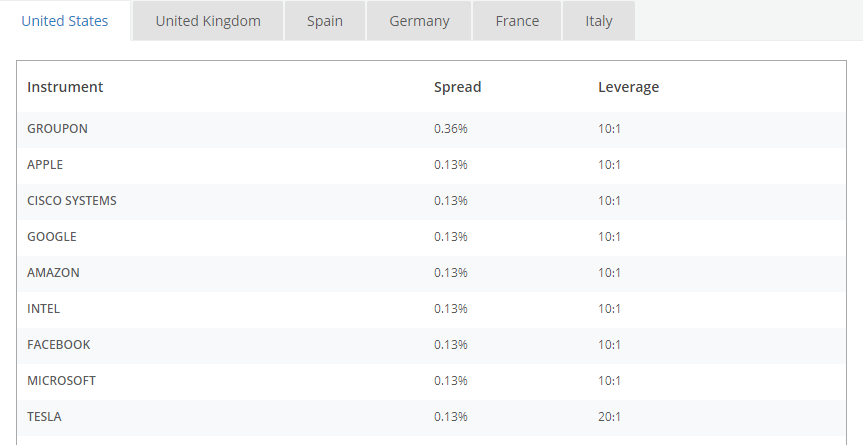Select the GROUPON row
Screen dimensions: 863x445
[x=432, y=129]
